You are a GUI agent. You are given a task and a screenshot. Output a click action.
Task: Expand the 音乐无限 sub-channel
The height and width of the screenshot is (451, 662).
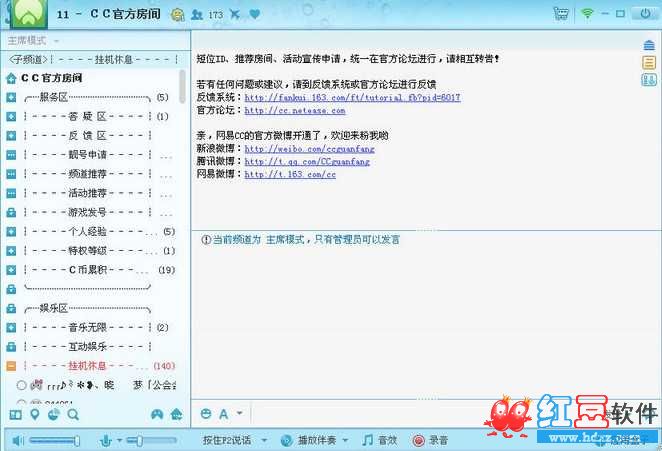pyautogui.click(x=11, y=328)
